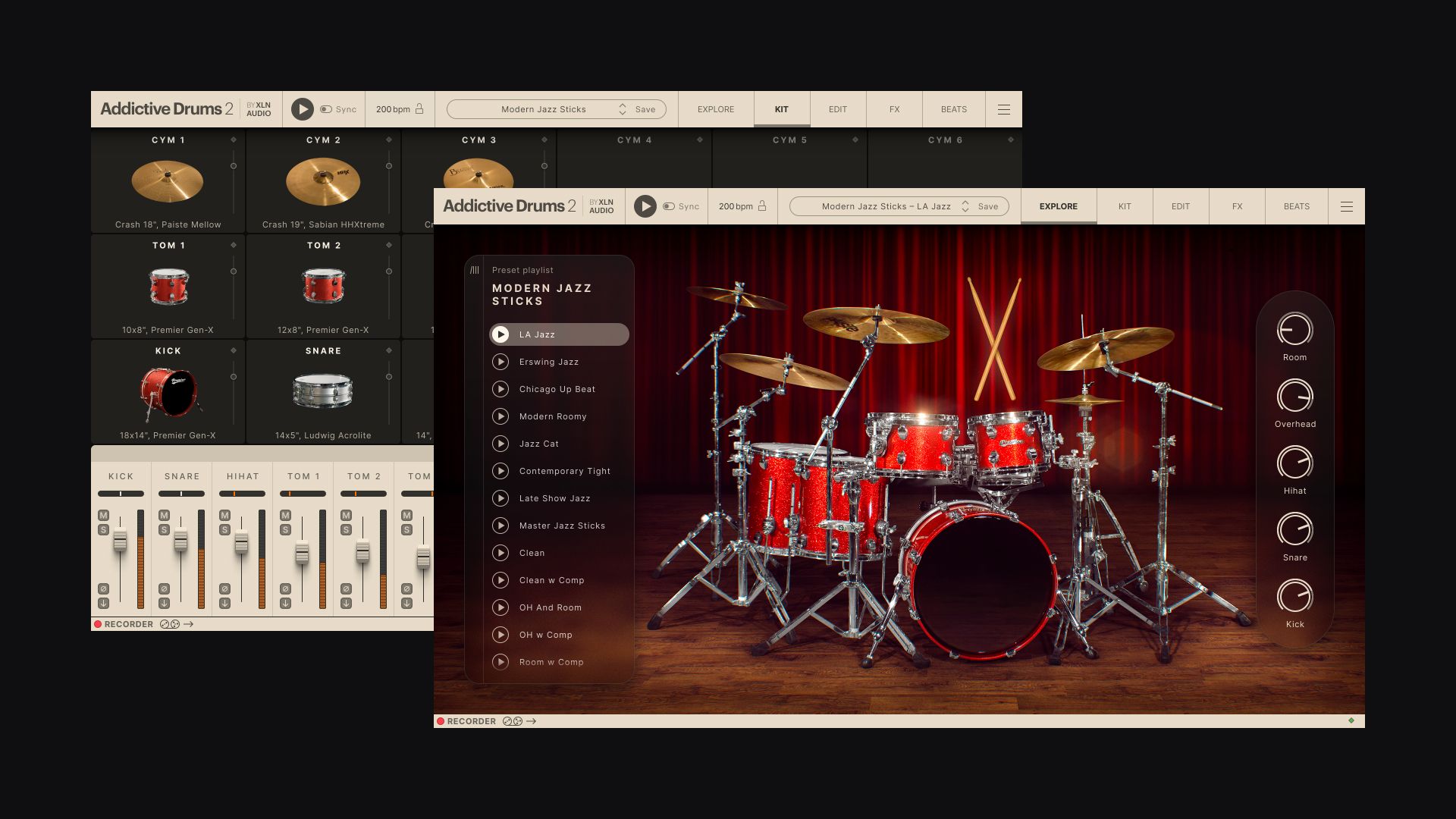This screenshot has height=819, width=1456.
Task: Click the play button in Explore panel
Action: [x=644, y=206]
